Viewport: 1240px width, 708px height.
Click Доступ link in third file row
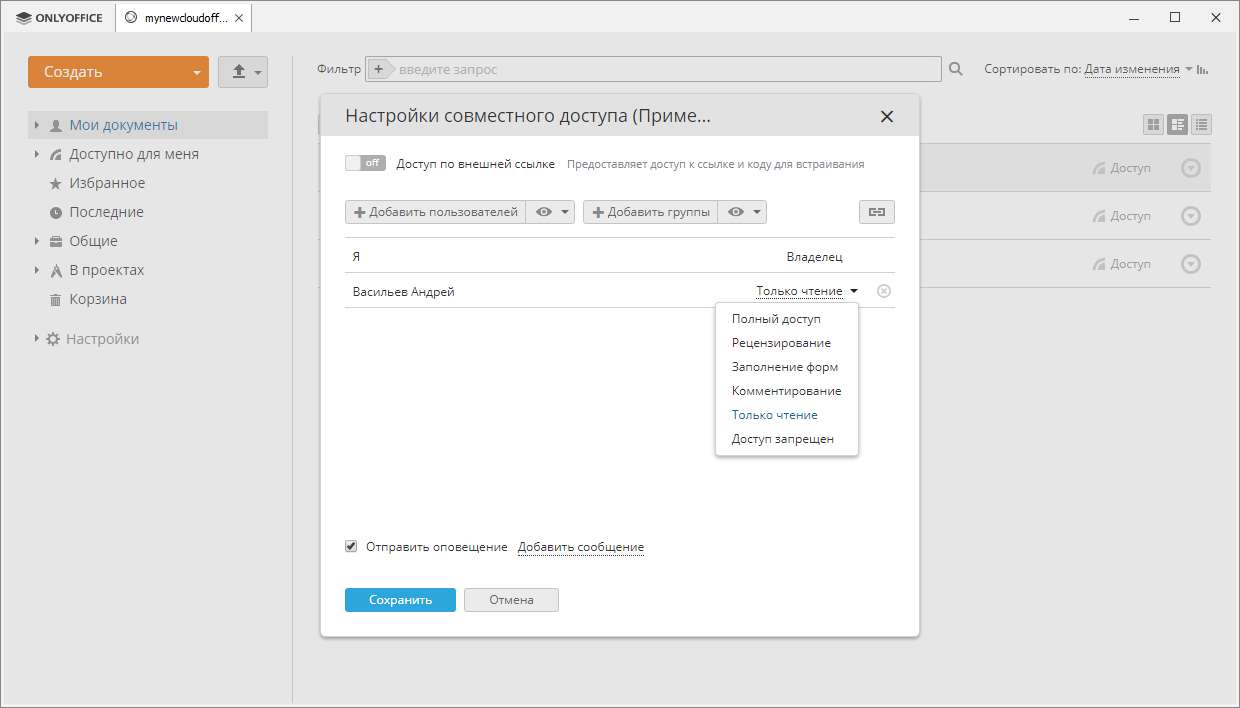(1121, 264)
